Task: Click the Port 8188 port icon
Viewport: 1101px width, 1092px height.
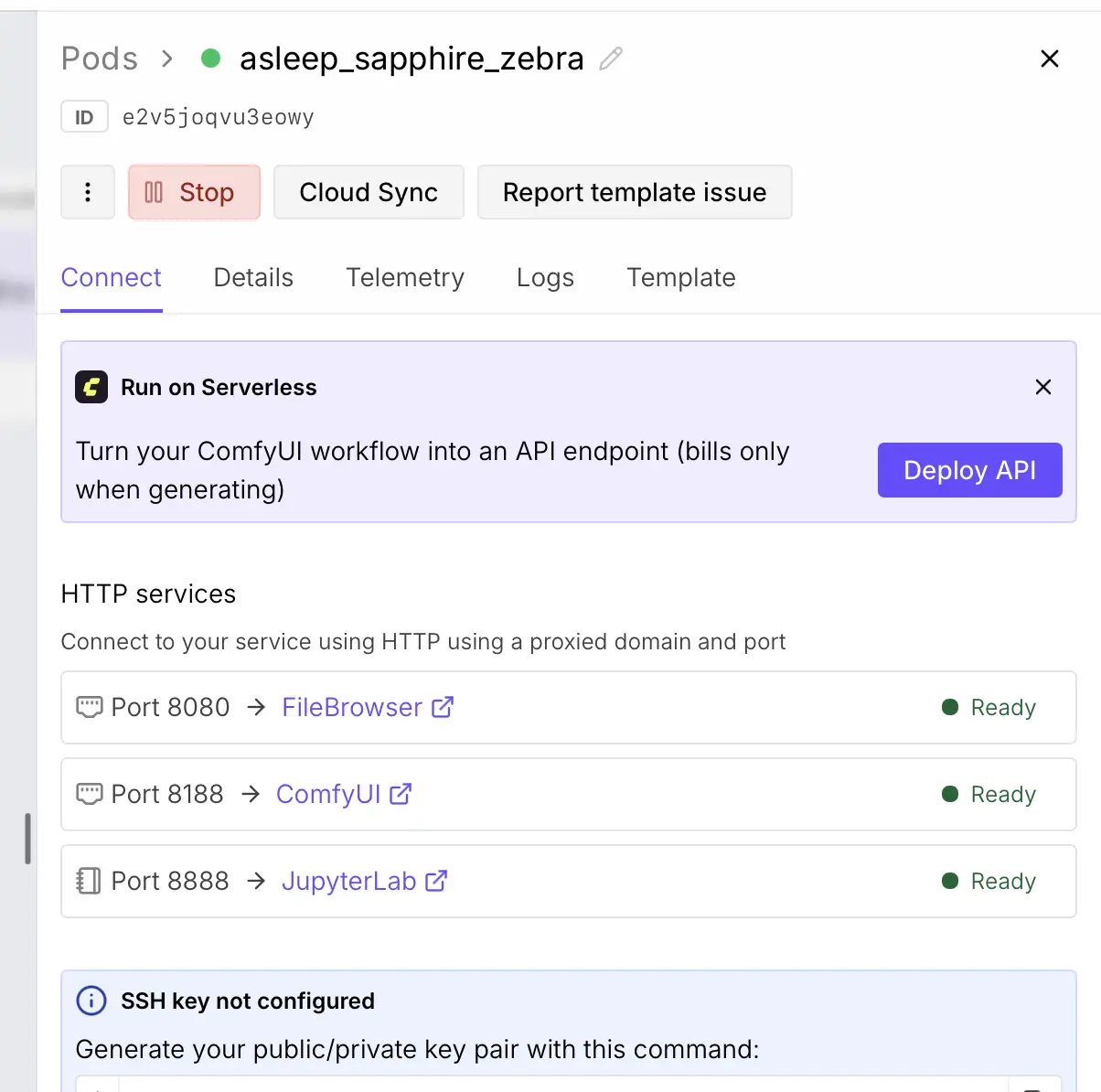Action: 89,794
